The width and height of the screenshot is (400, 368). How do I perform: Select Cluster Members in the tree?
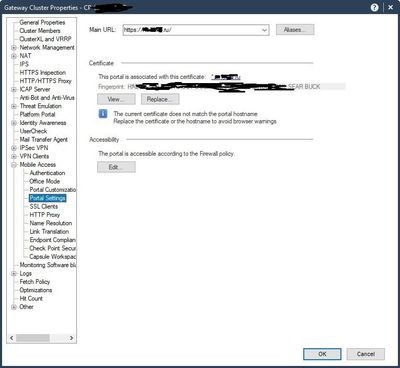click(x=40, y=31)
